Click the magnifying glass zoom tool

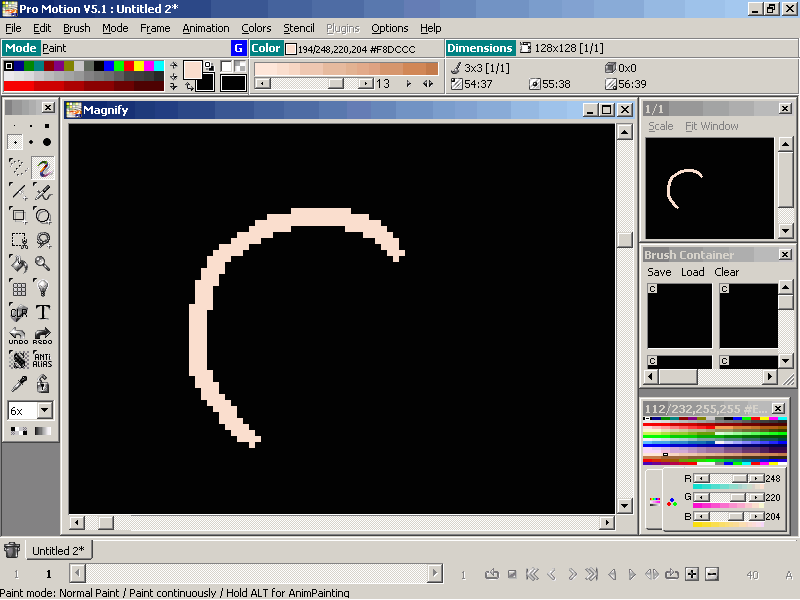pos(43,264)
